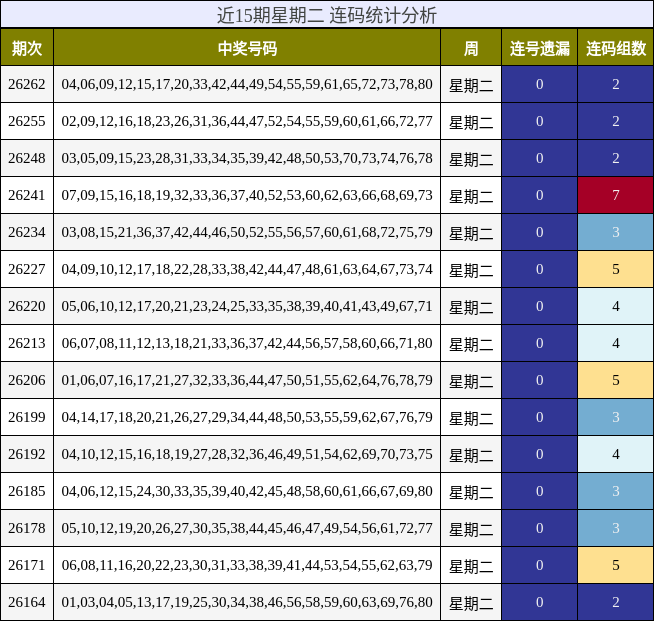The width and height of the screenshot is (654, 621).
Task: Select period number 26164
Action: [x=27, y=602]
